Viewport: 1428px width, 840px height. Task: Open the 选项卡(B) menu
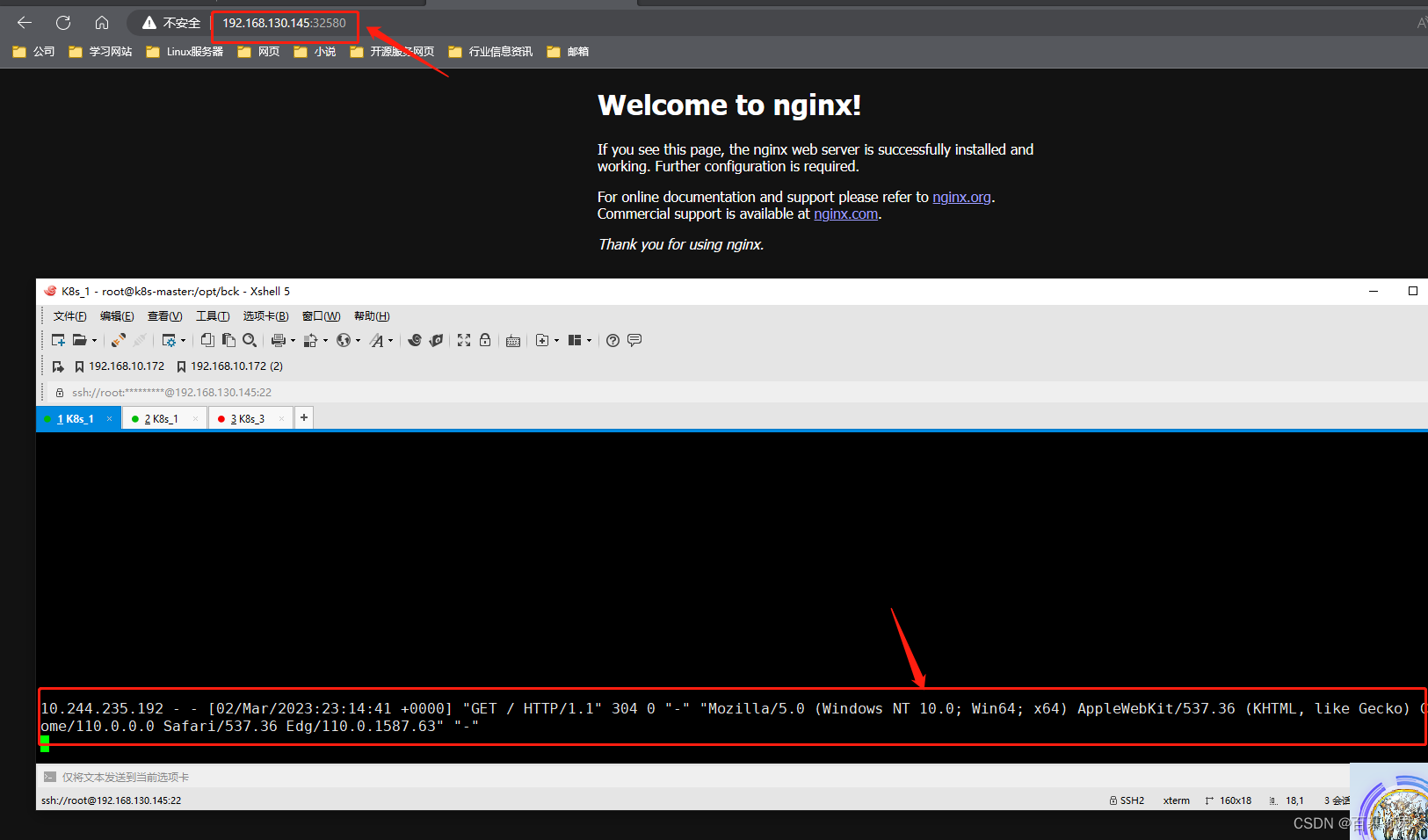(265, 316)
